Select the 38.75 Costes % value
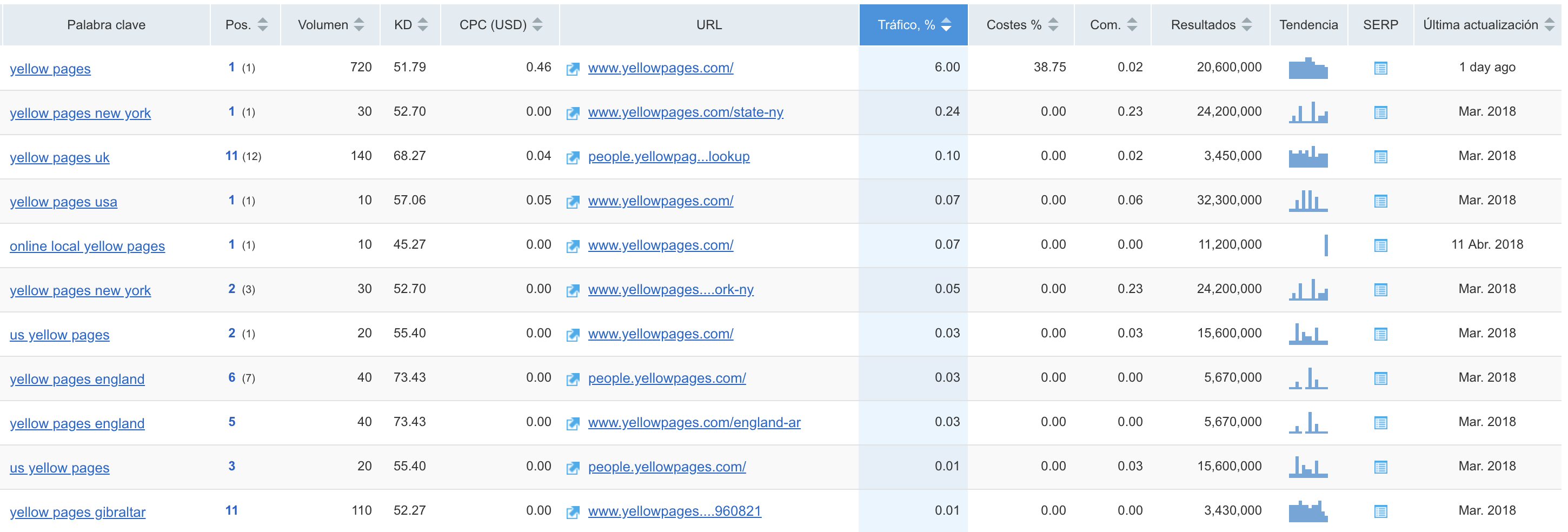1568x532 pixels. pyautogui.click(x=1049, y=67)
